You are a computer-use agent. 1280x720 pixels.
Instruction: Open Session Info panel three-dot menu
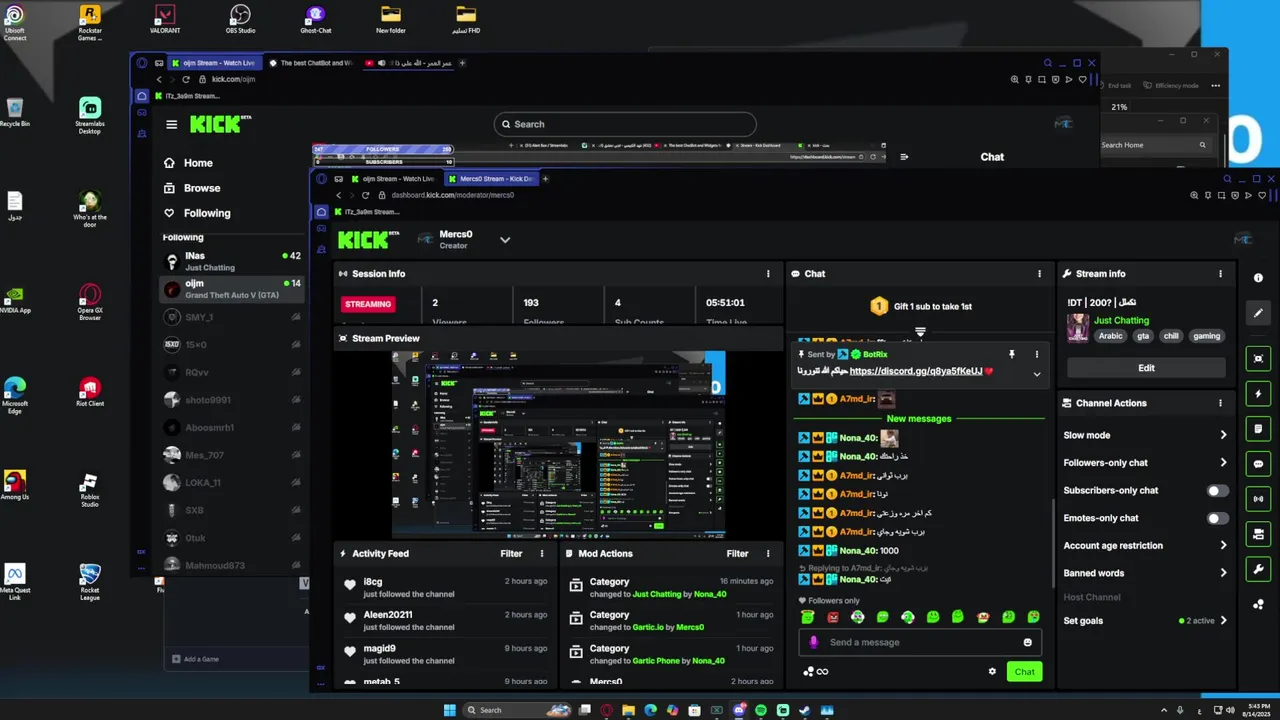[768, 273]
